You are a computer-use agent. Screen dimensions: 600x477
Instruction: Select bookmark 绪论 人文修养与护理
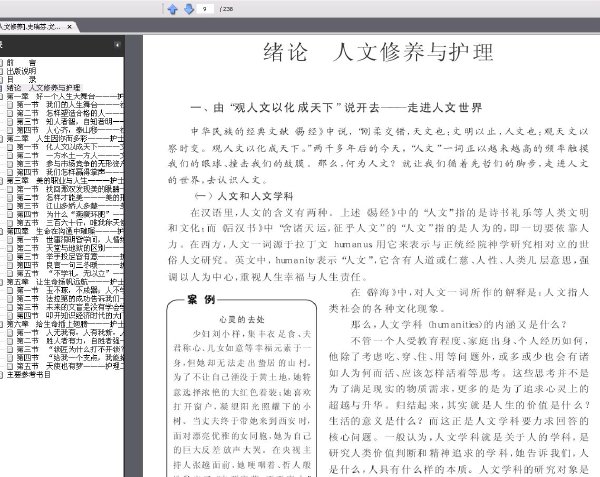pos(43,88)
